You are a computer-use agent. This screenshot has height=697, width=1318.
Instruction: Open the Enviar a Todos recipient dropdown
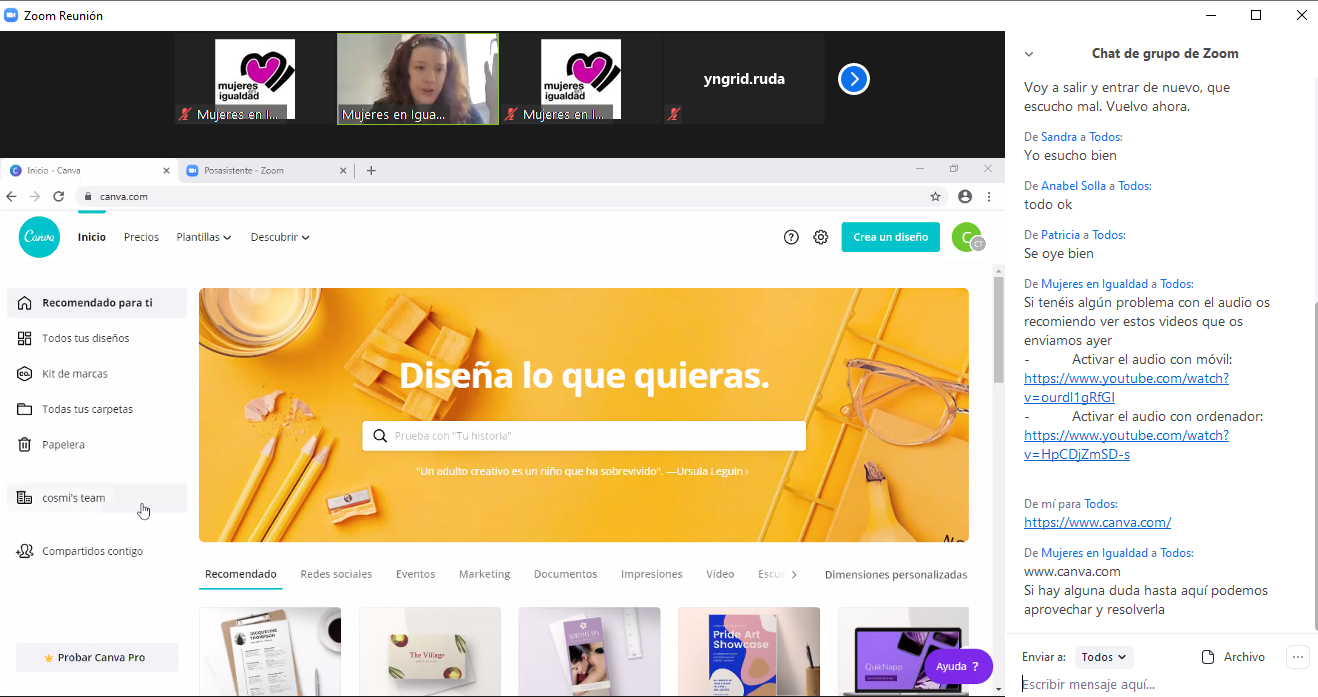1104,657
